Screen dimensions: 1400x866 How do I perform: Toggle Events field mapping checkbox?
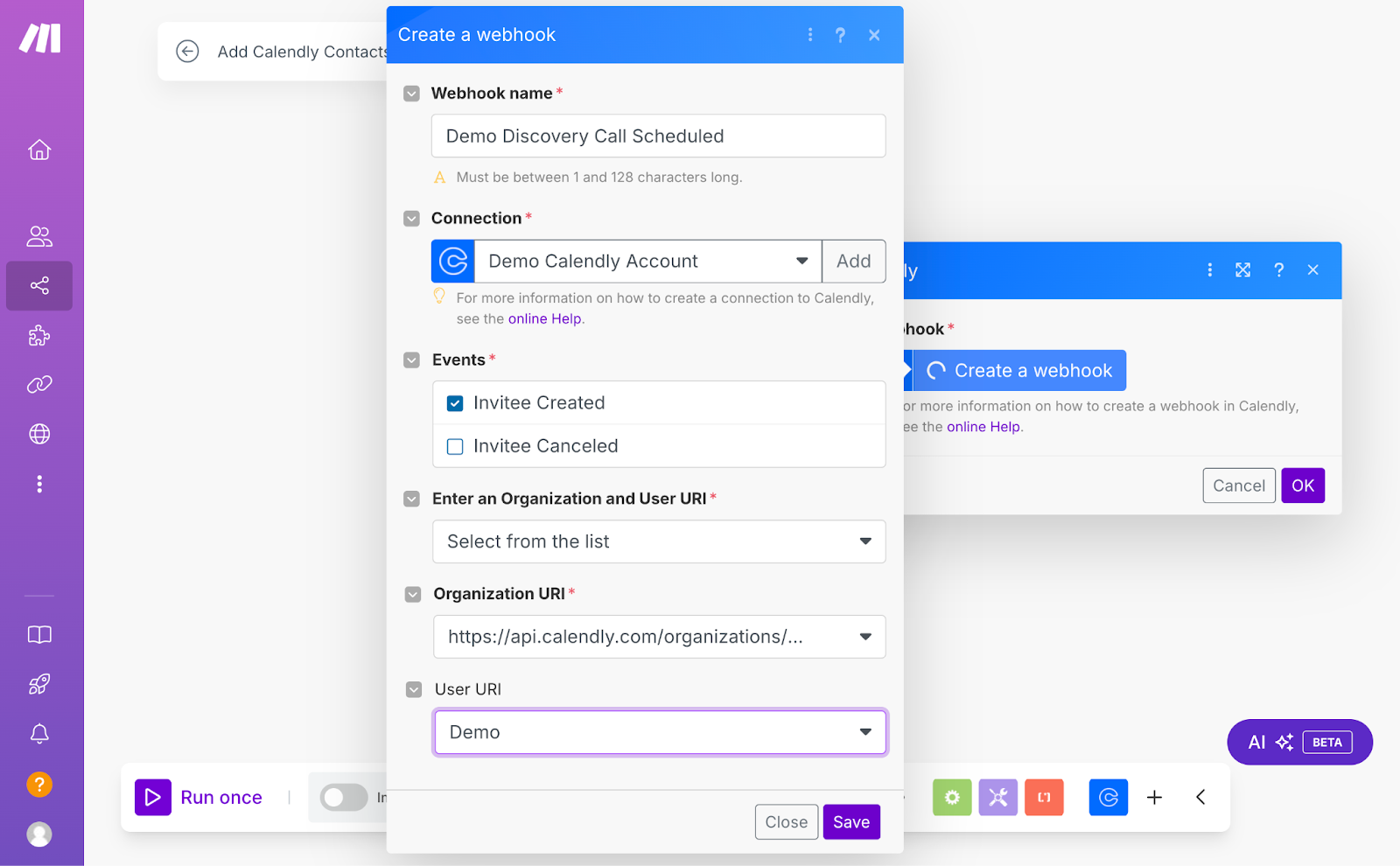pos(411,360)
